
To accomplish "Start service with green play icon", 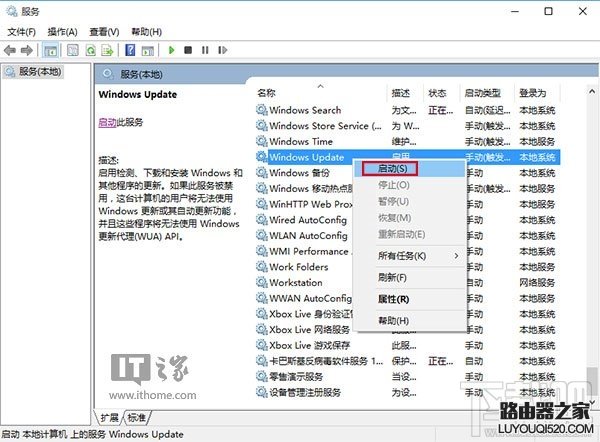I will pyautogui.click(x=171, y=50).
